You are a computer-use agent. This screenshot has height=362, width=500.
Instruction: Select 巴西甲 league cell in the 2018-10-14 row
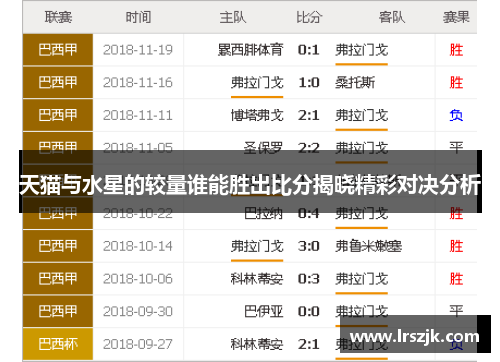[x=58, y=246]
